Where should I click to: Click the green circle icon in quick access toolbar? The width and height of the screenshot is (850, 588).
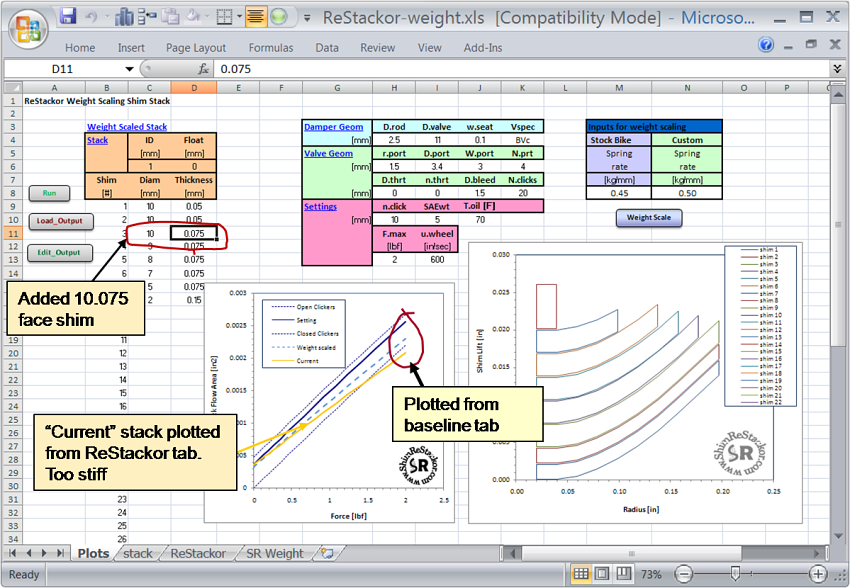(x=279, y=17)
